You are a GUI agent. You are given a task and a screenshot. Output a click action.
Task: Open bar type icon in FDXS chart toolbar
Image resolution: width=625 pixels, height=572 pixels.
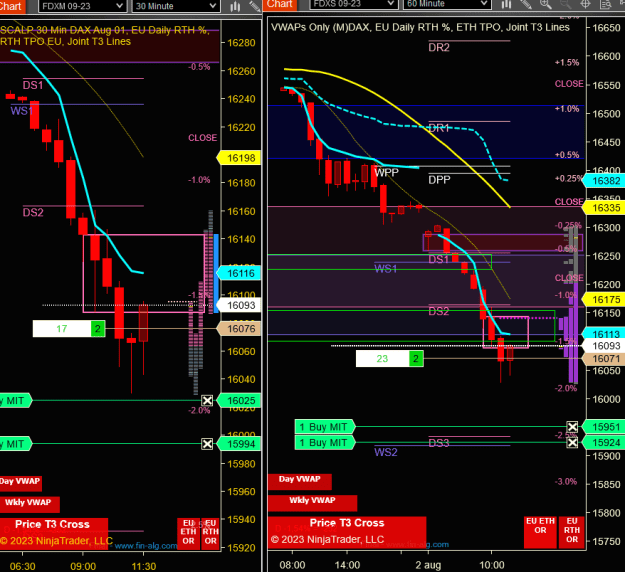point(506,4)
